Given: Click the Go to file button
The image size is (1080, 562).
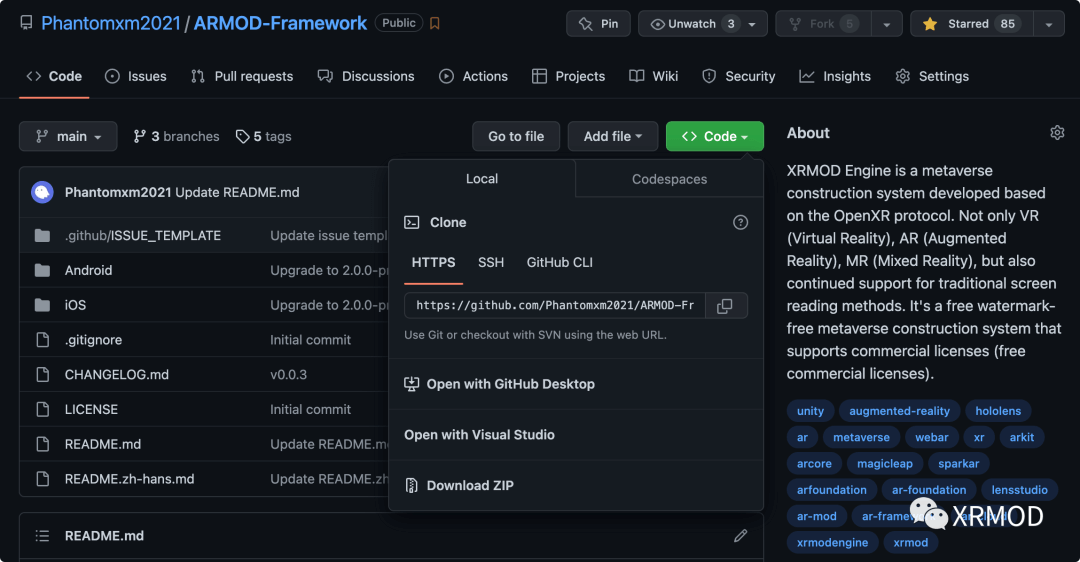Looking at the screenshot, I should point(516,136).
